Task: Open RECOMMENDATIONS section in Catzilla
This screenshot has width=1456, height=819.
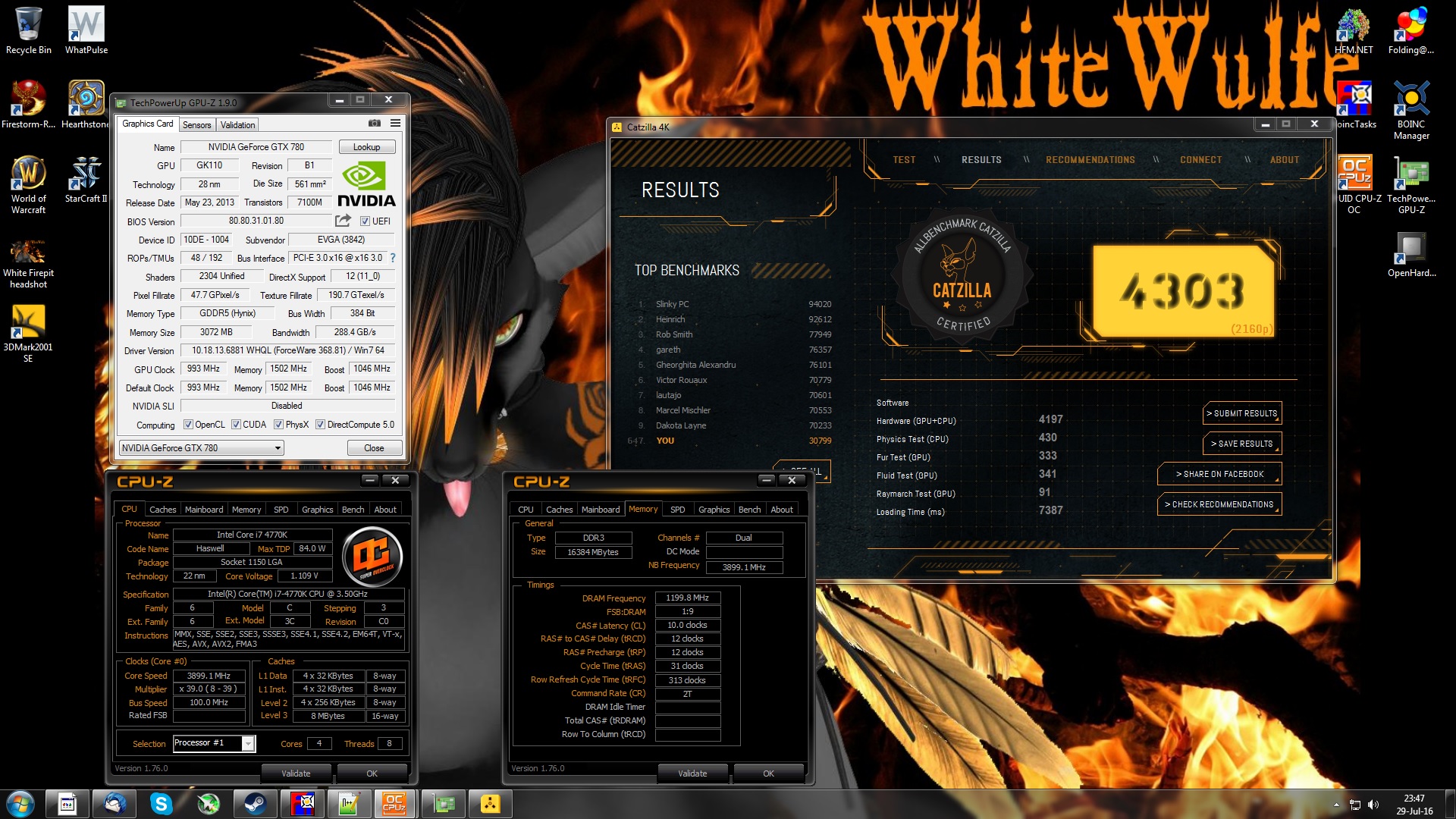Action: (1090, 160)
